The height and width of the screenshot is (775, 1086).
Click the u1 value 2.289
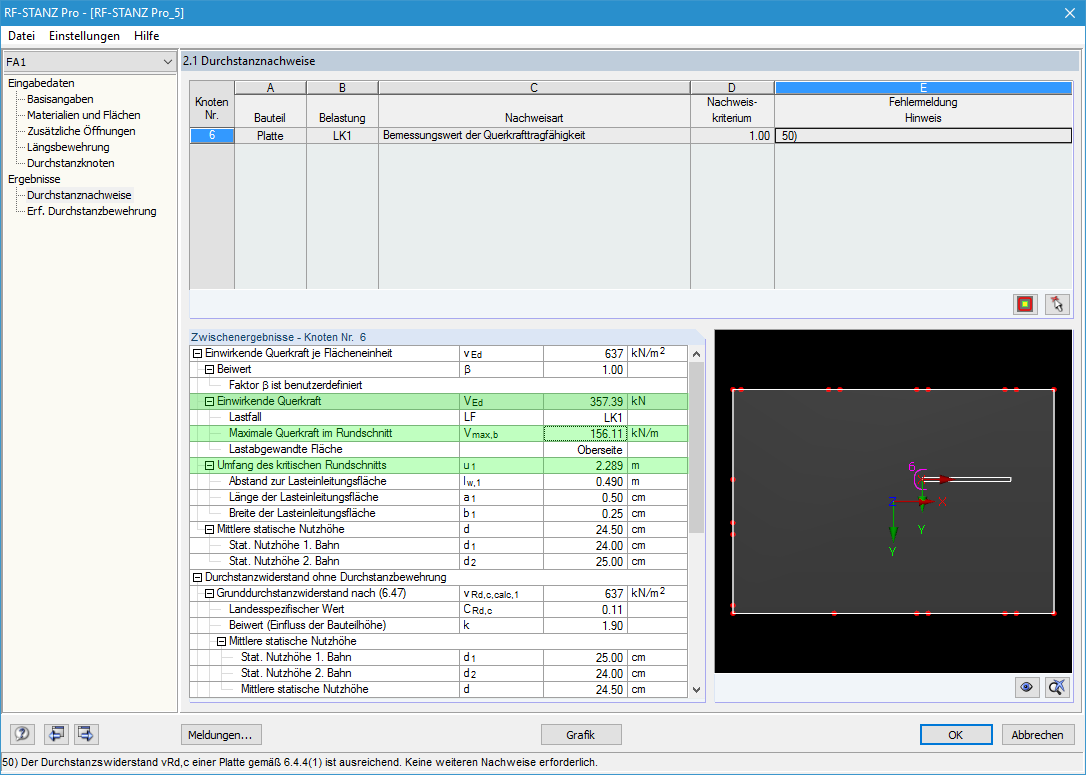(x=585, y=465)
